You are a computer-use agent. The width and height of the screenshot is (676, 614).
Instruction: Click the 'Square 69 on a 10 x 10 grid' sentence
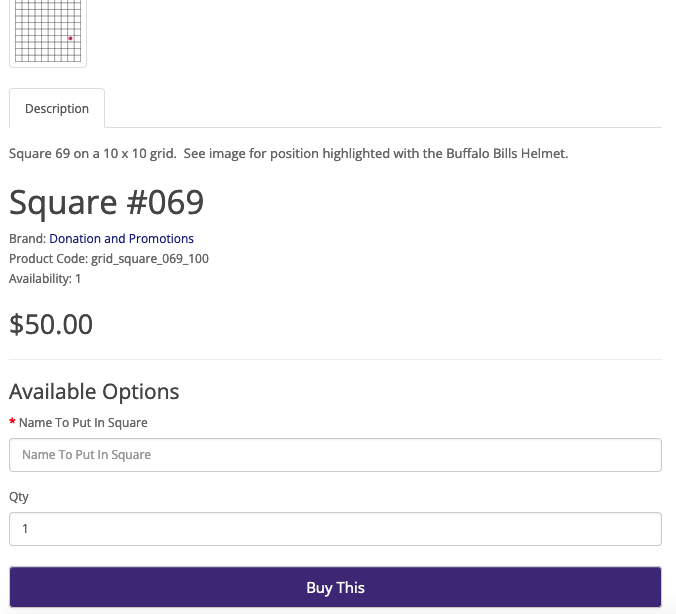[92, 154]
